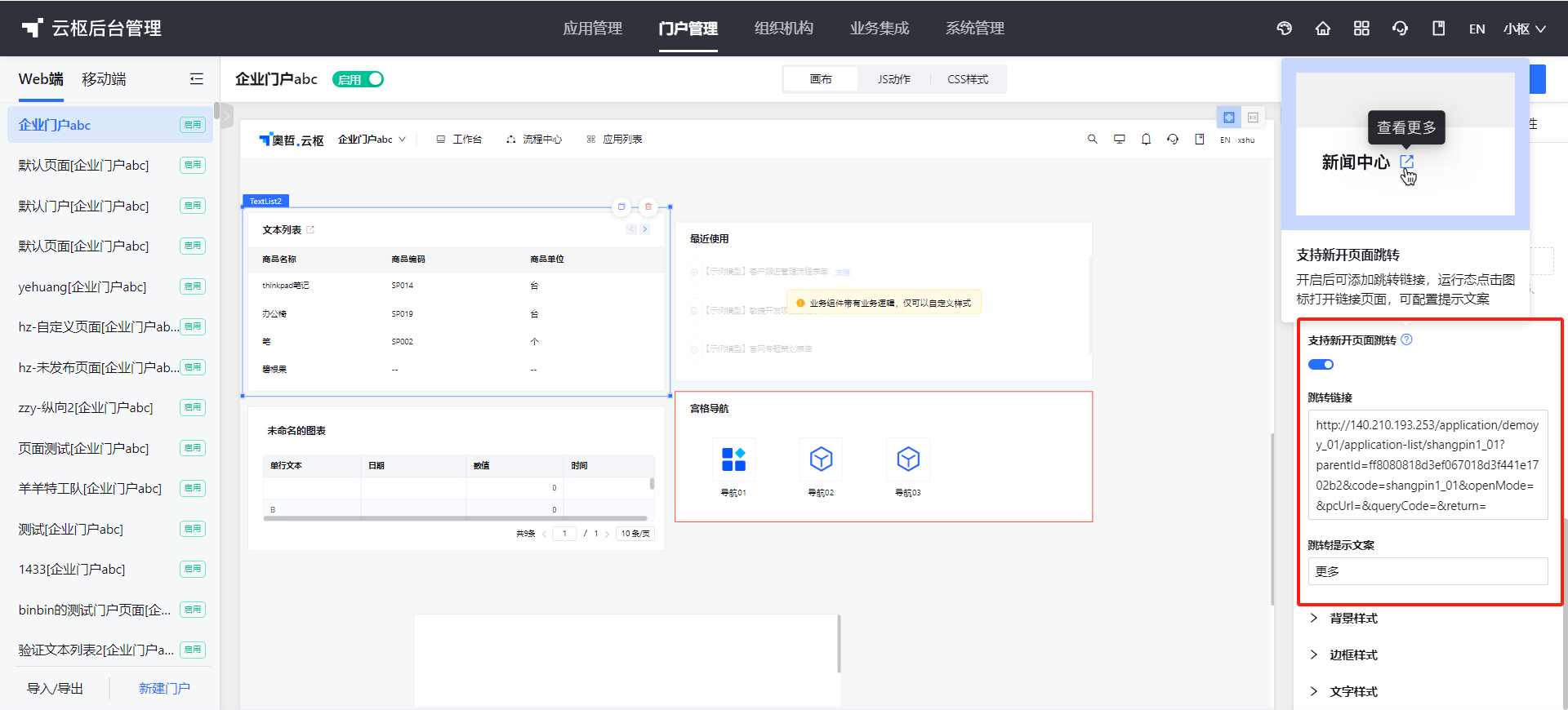Switch to the Web端 tab
The image size is (1568, 710).
pos(41,79)
